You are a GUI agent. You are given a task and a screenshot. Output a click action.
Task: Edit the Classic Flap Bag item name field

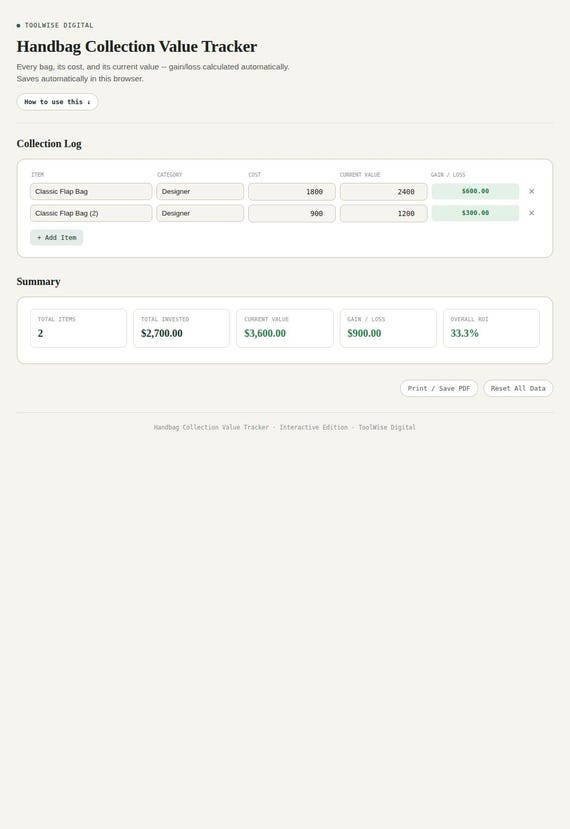click(x=91, y=191)
